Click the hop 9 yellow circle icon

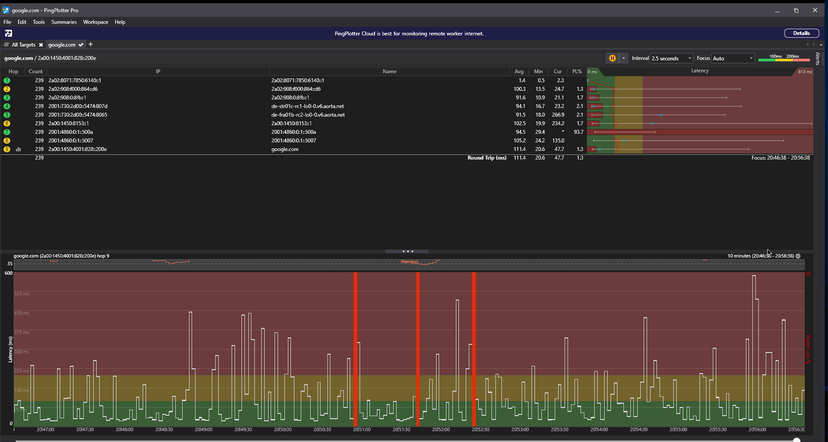(x=7, y=149)
